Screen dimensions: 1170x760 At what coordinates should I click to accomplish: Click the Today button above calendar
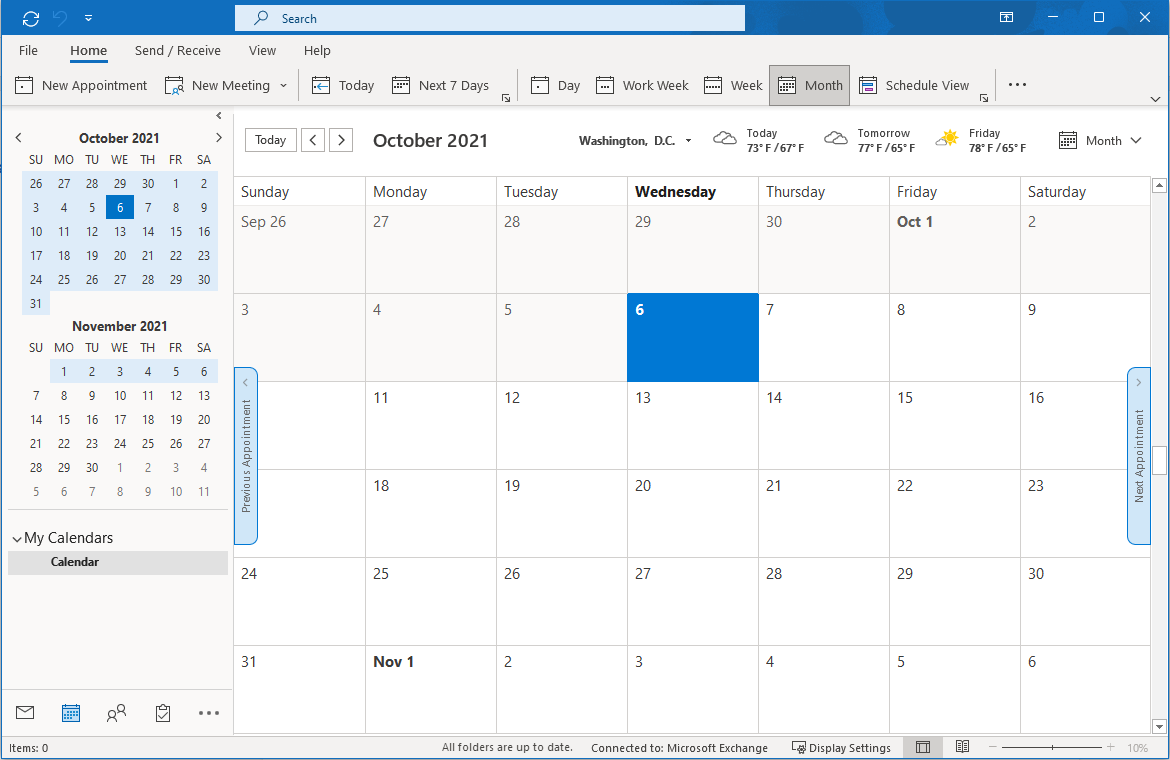270,140
